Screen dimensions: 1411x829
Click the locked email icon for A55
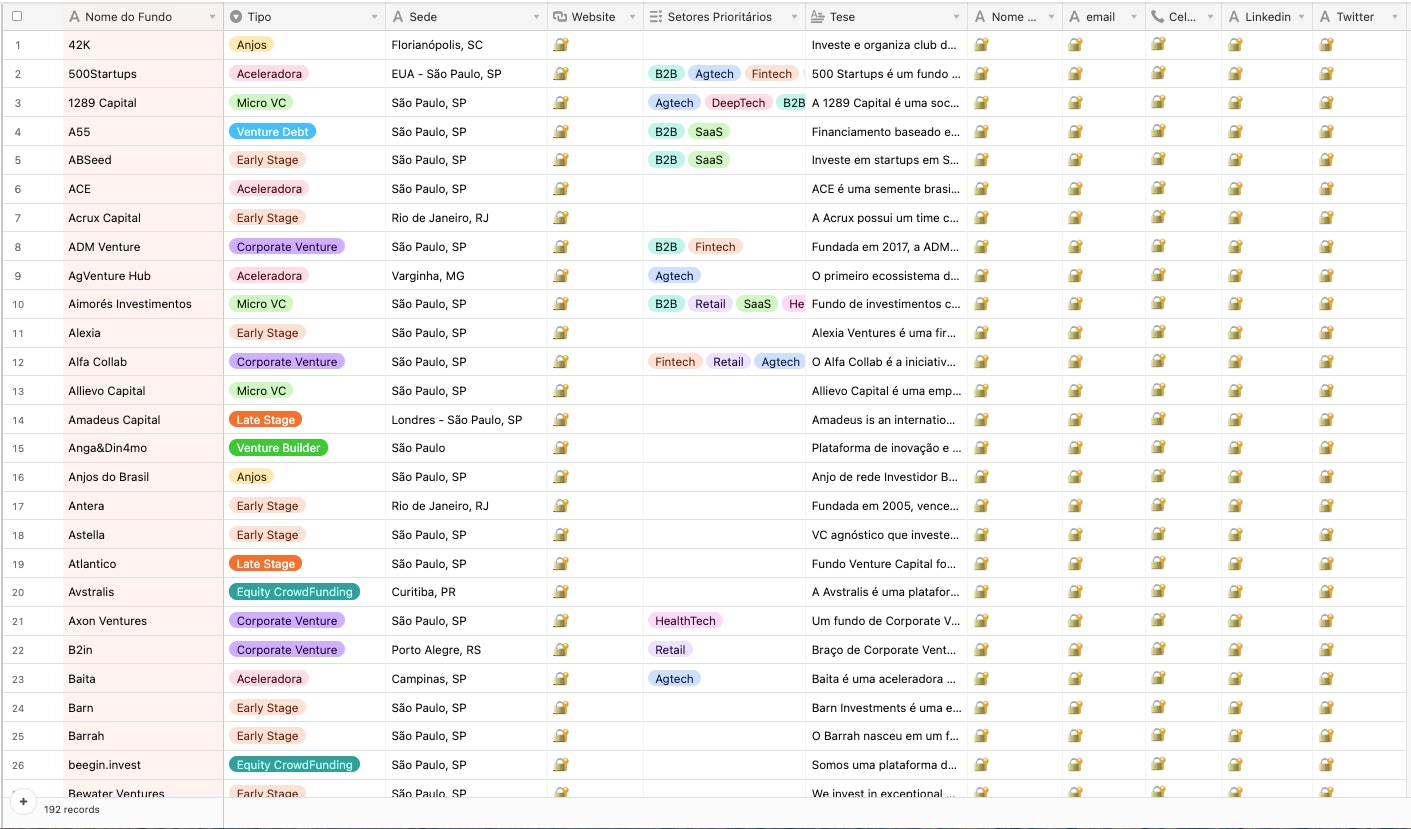1075,131
